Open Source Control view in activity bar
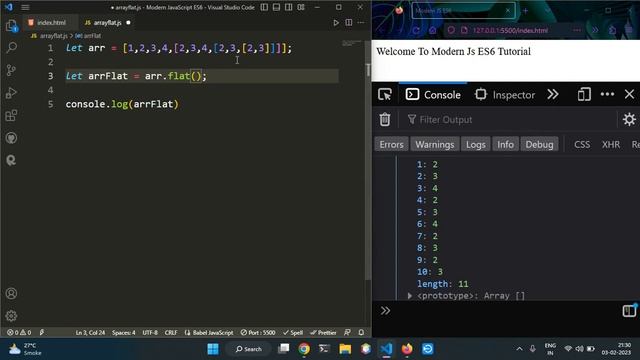 click(11, 70)
